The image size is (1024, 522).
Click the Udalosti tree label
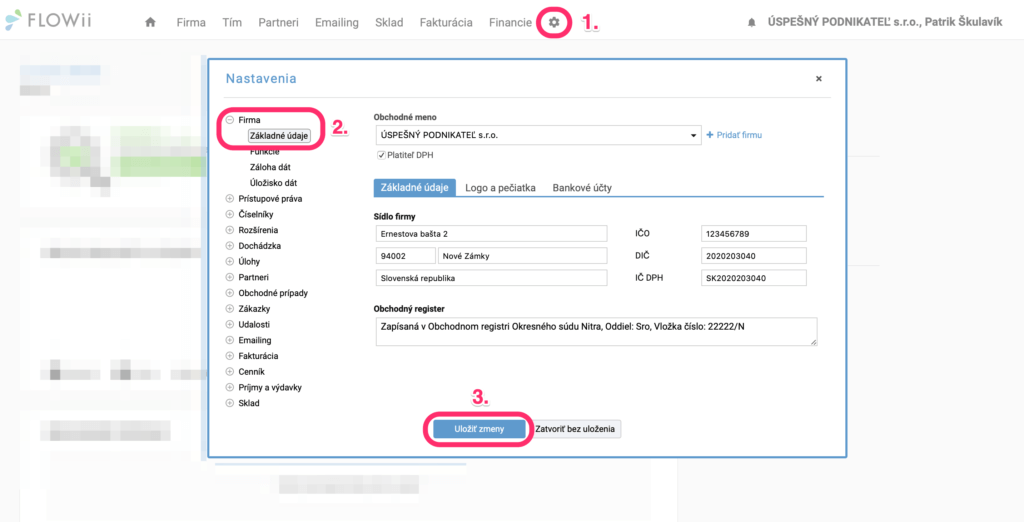tap(254, 324)
